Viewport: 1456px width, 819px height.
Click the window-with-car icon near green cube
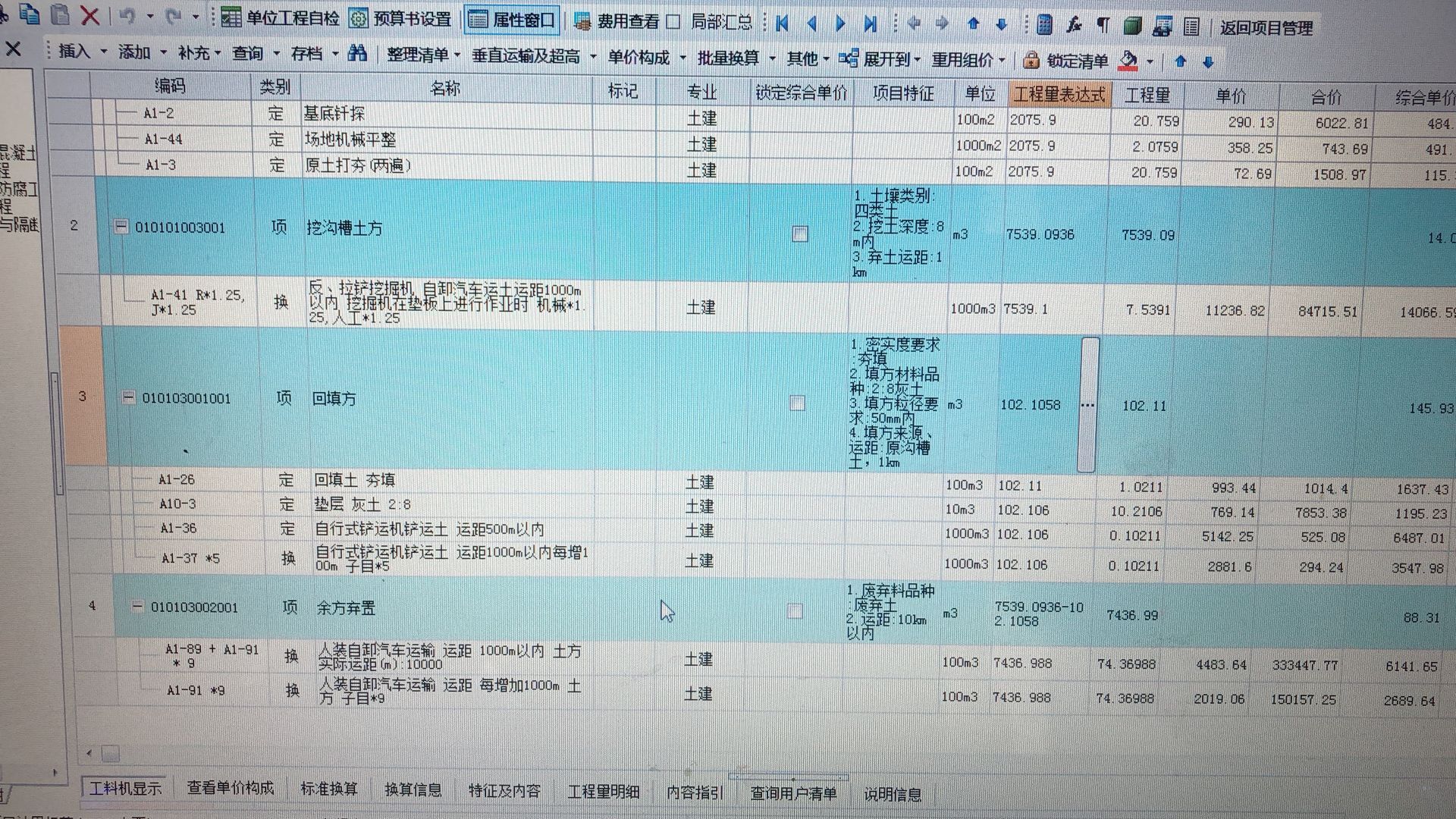(x=1162, y=27)
